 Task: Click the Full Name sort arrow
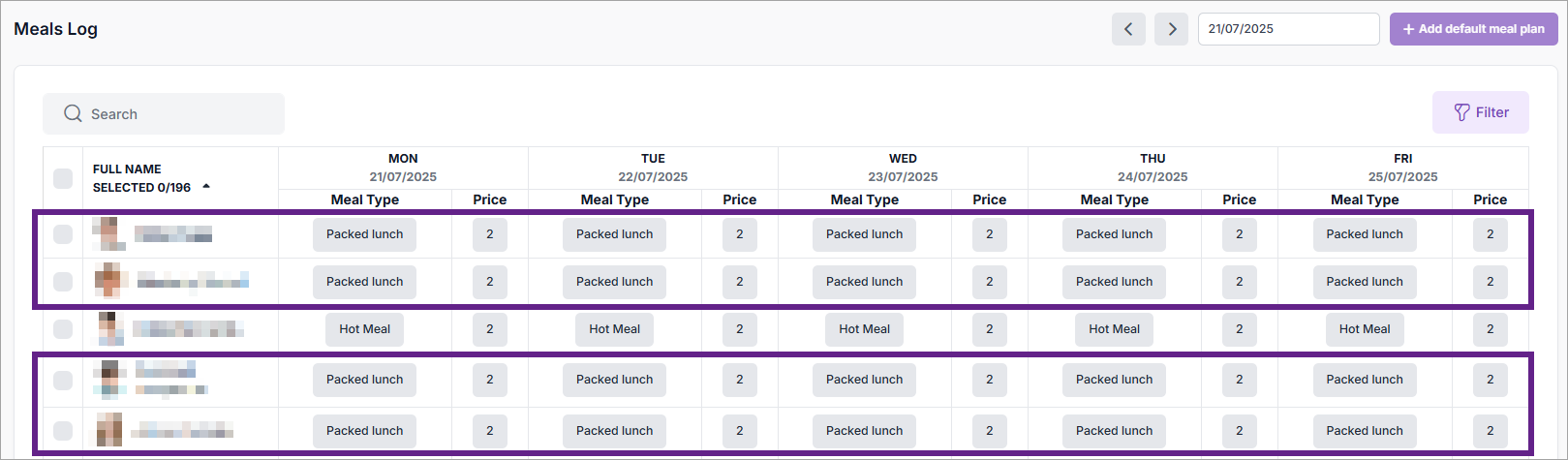(x=206, y=186)
